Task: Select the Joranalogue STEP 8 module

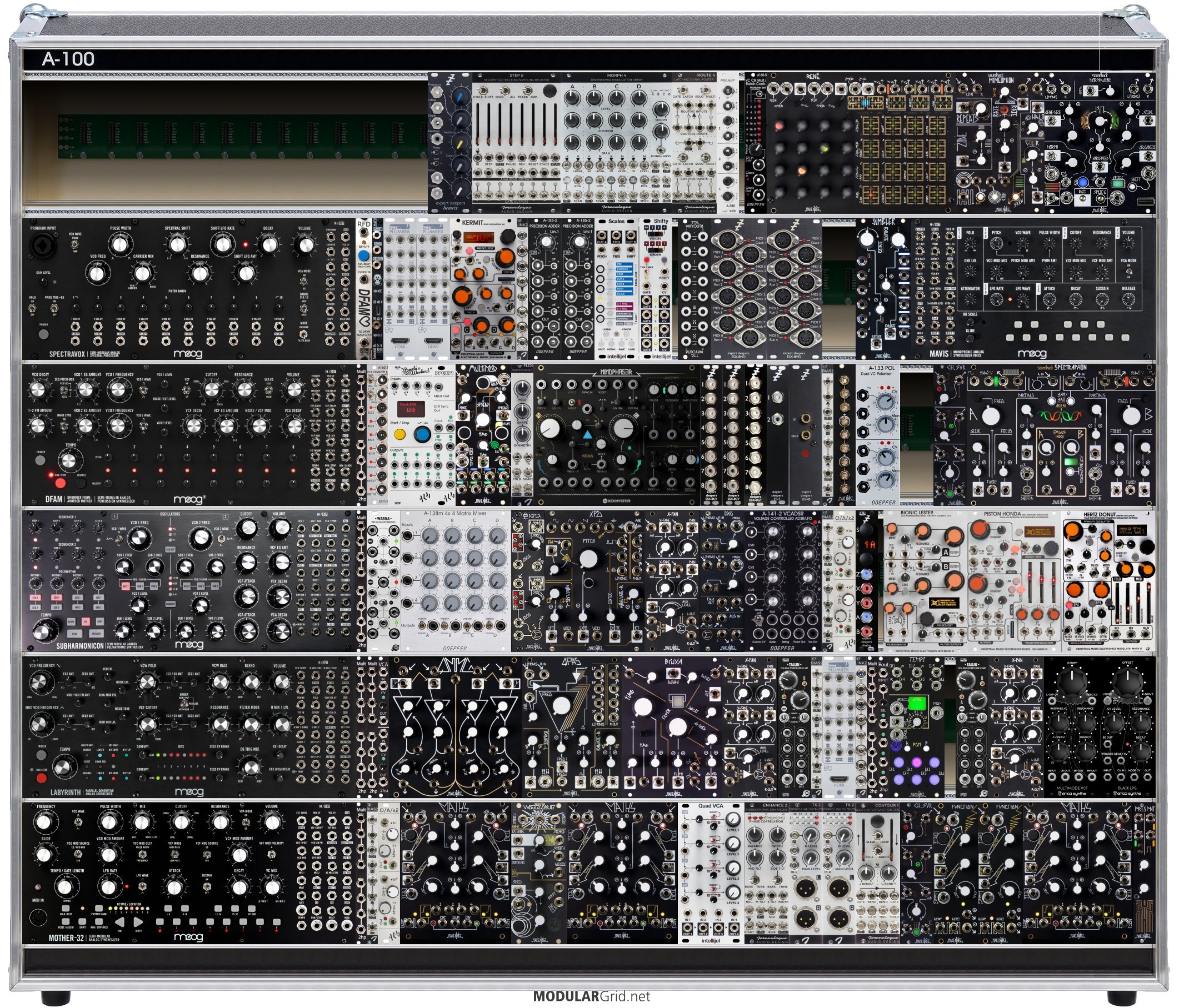Action: 517,143
